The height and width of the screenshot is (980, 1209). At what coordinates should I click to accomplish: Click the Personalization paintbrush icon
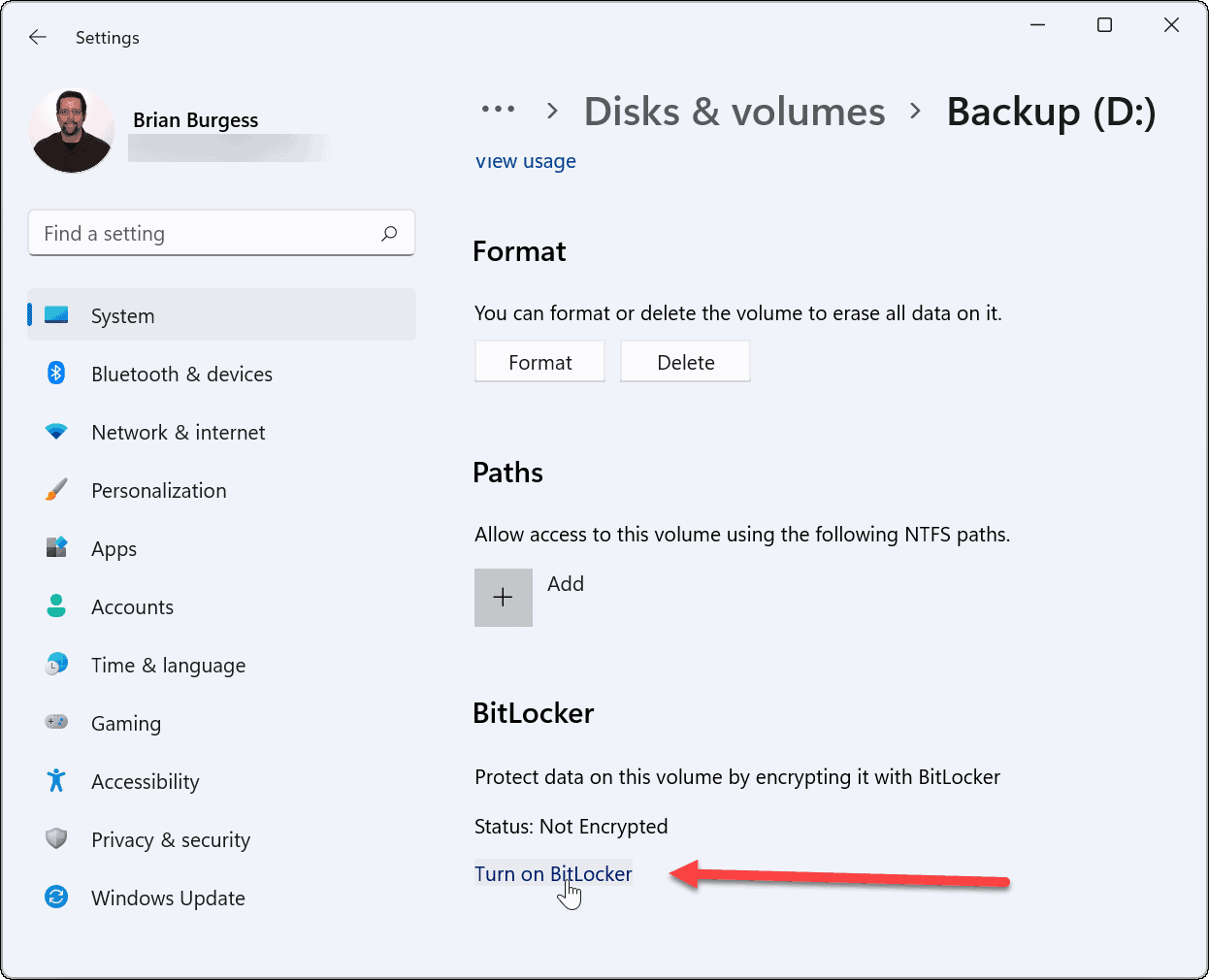pyautogui.click(x=55, y=490)
